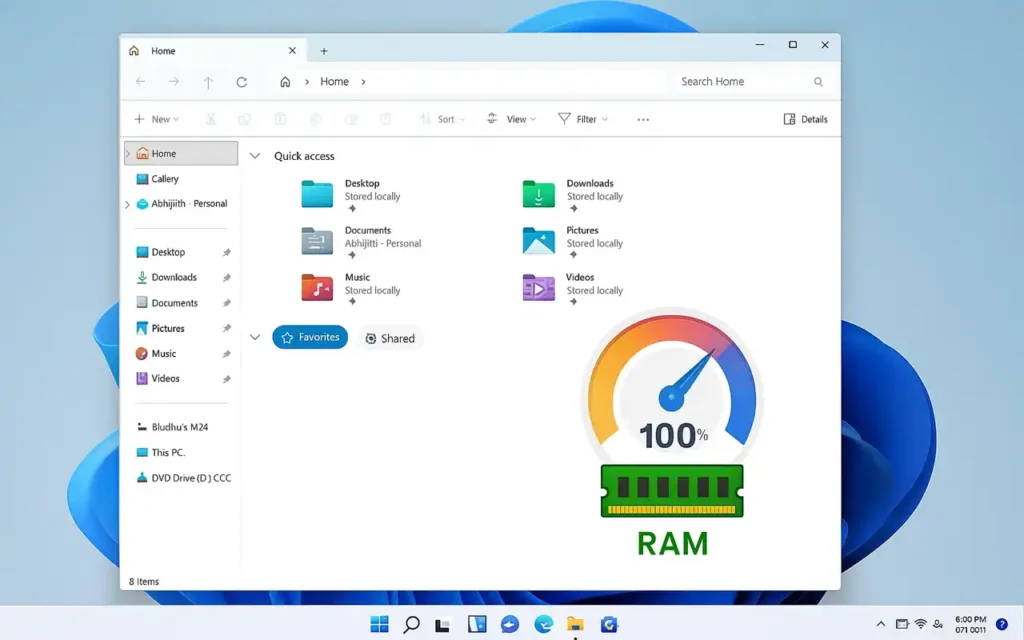Switch to the Shared filter pill
The image size is (1024, 640).
390,337
